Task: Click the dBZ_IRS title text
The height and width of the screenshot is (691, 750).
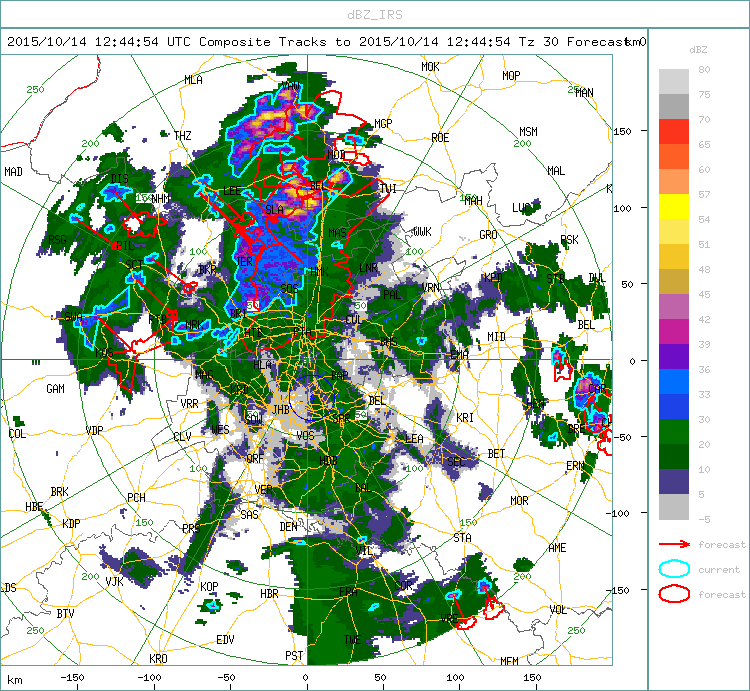Action: point(375,15)
